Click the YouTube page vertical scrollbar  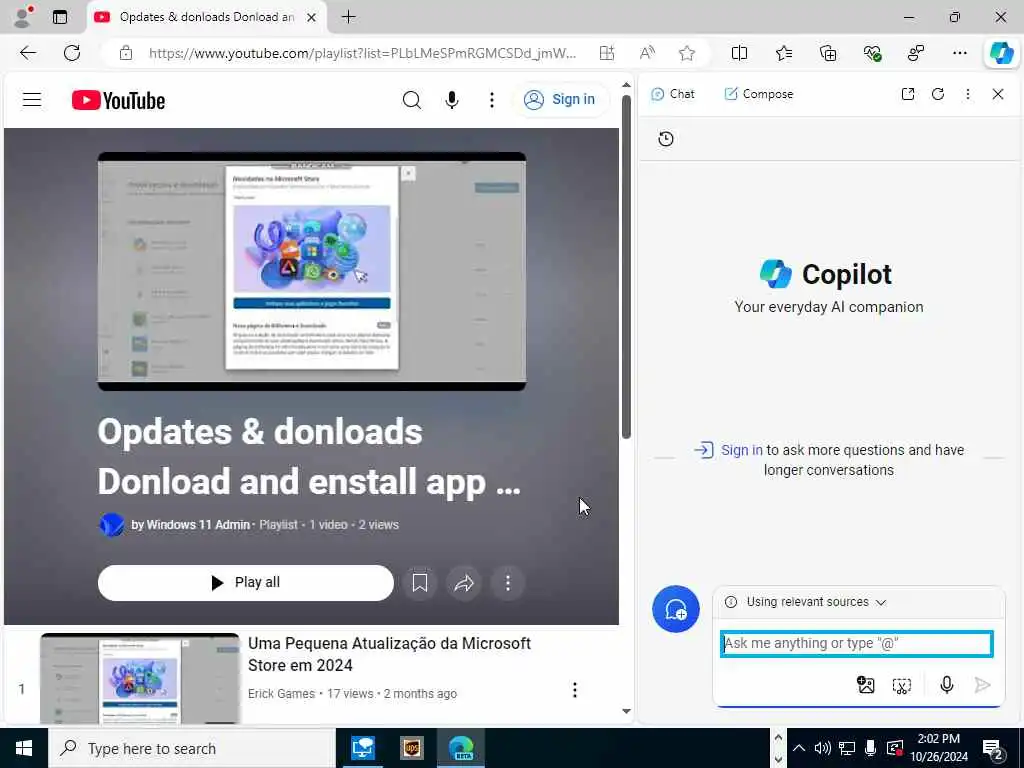pos(626,268)
